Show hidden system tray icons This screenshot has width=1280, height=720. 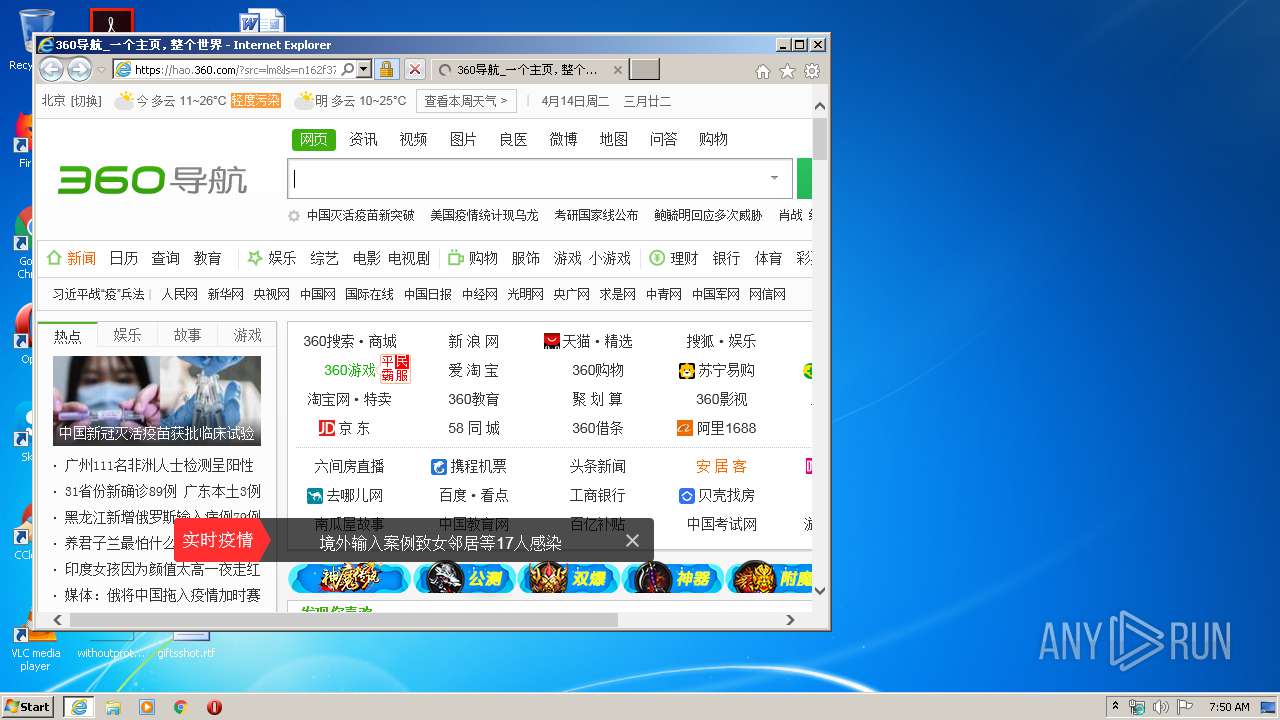click(x=1115, y=707)
